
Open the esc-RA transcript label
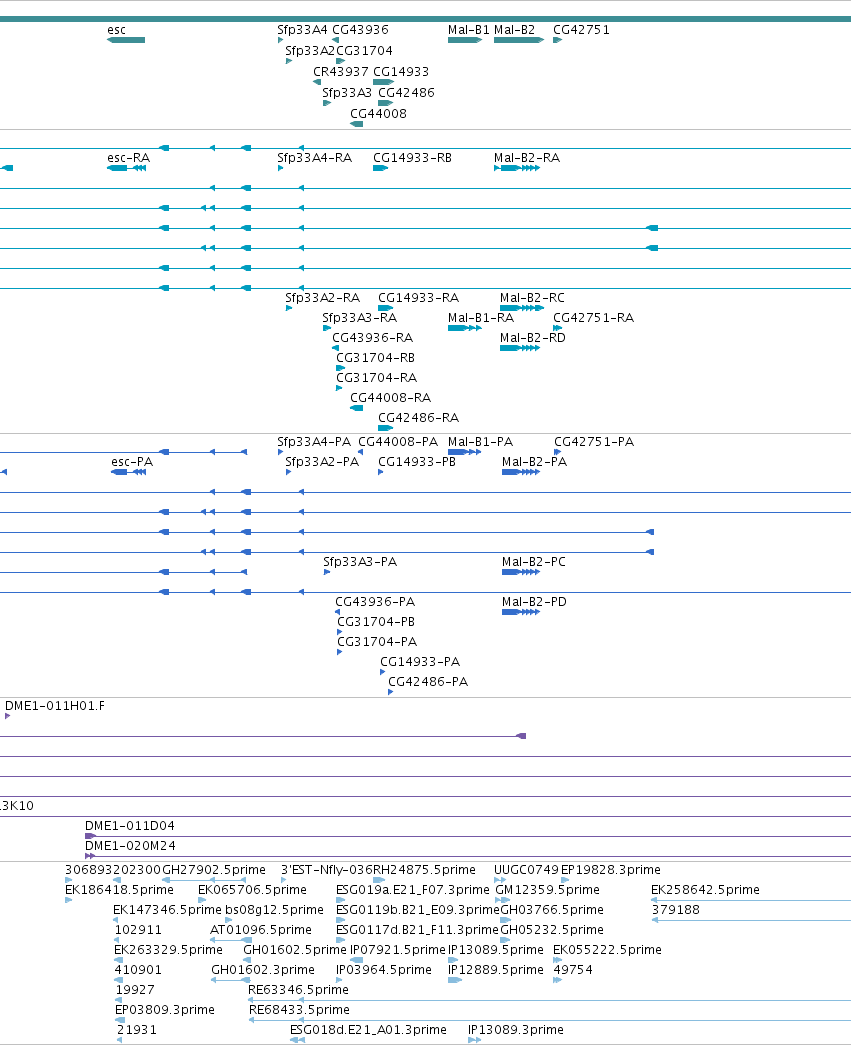coord(129,157)
